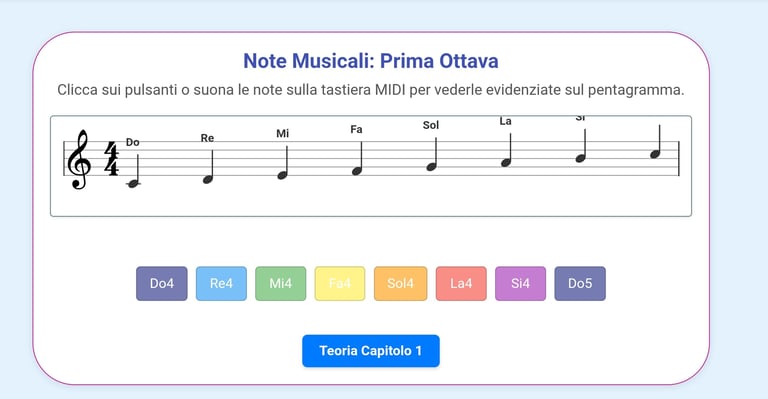Play the yellow Fa4 button
Screen dimensions: 768x399
(x=340, y=283)
